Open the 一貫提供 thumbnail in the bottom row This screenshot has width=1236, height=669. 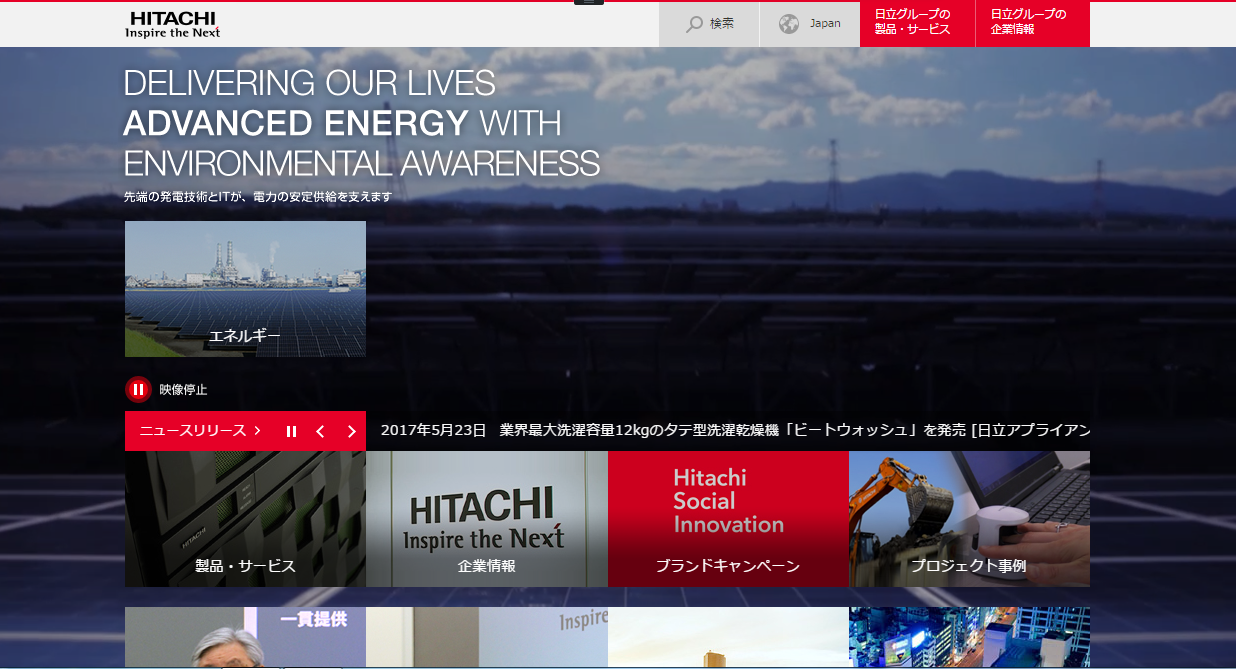[245, 638]
